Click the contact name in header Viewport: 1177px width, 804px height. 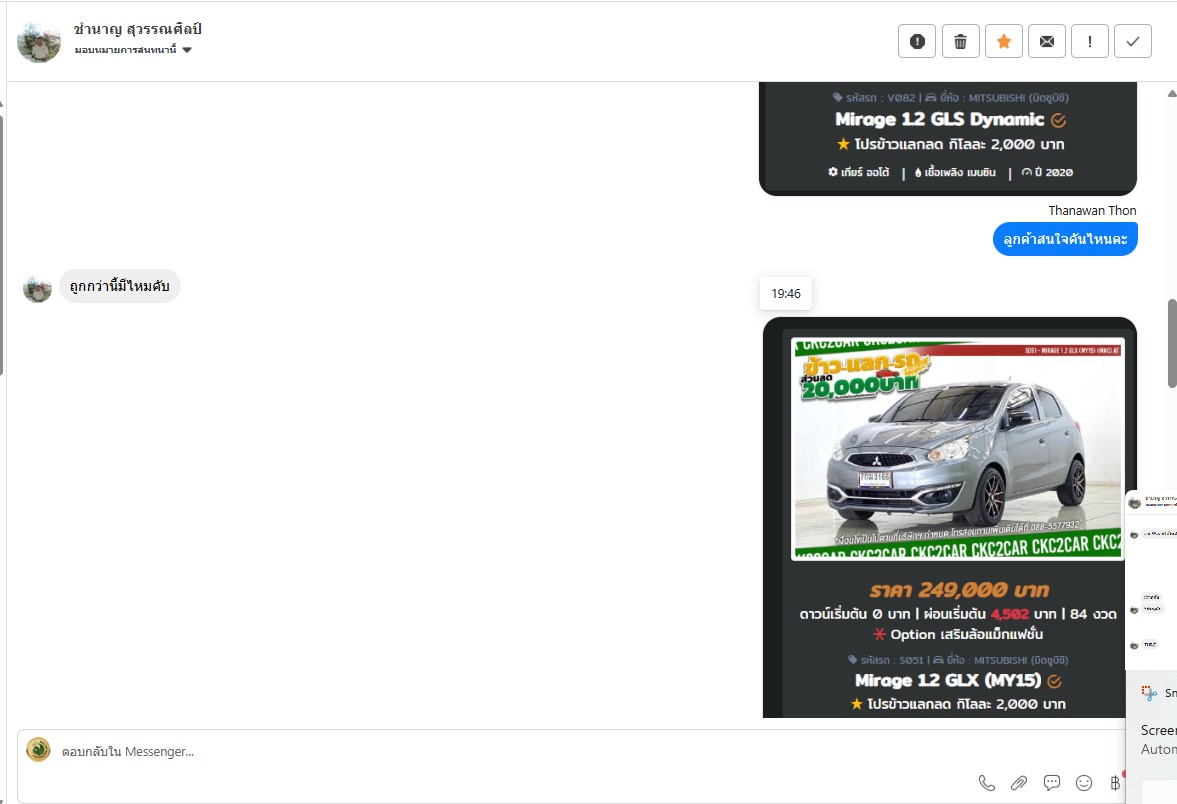[138, 29]
